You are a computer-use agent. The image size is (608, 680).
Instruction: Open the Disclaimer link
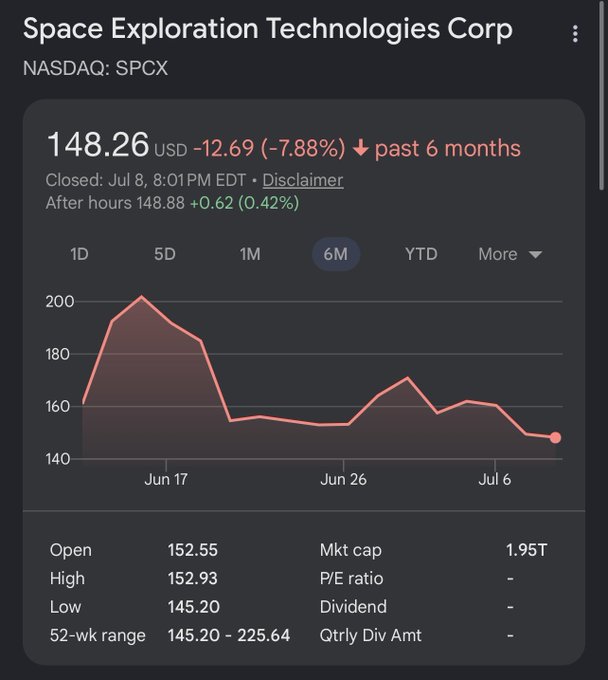[303, 180]
